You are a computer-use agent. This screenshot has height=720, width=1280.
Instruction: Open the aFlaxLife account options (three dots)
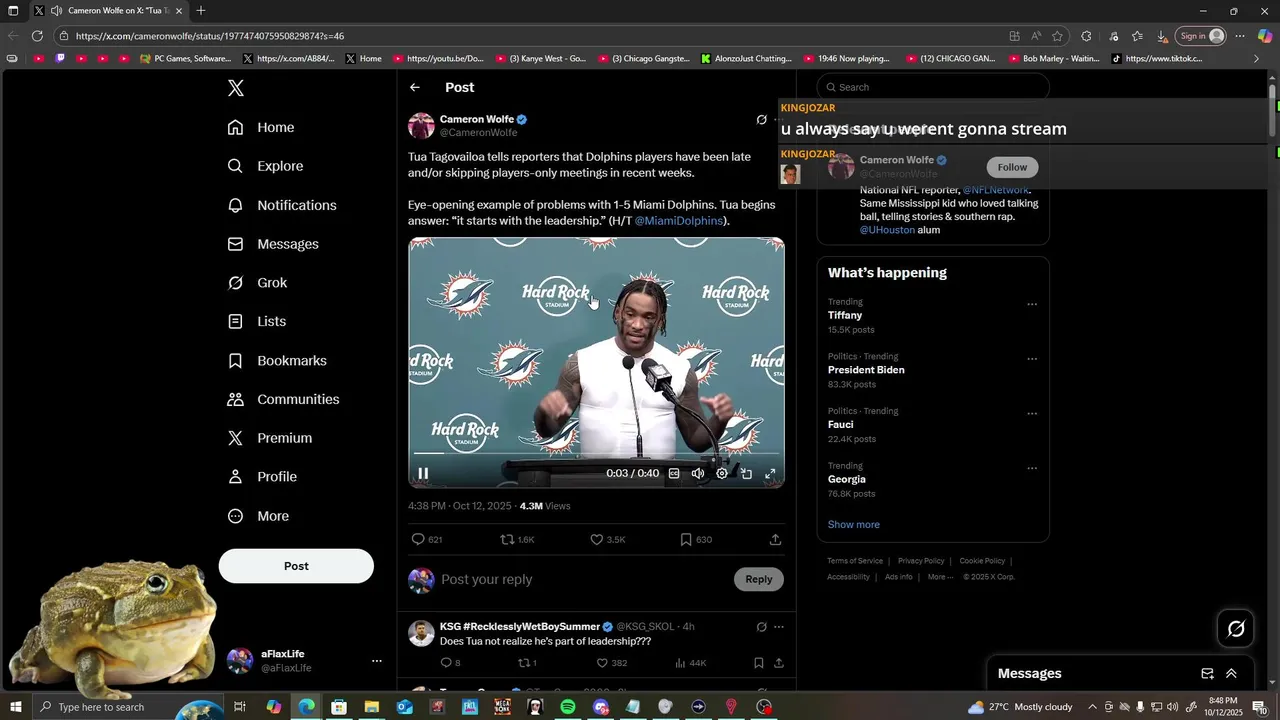[377, 661]
